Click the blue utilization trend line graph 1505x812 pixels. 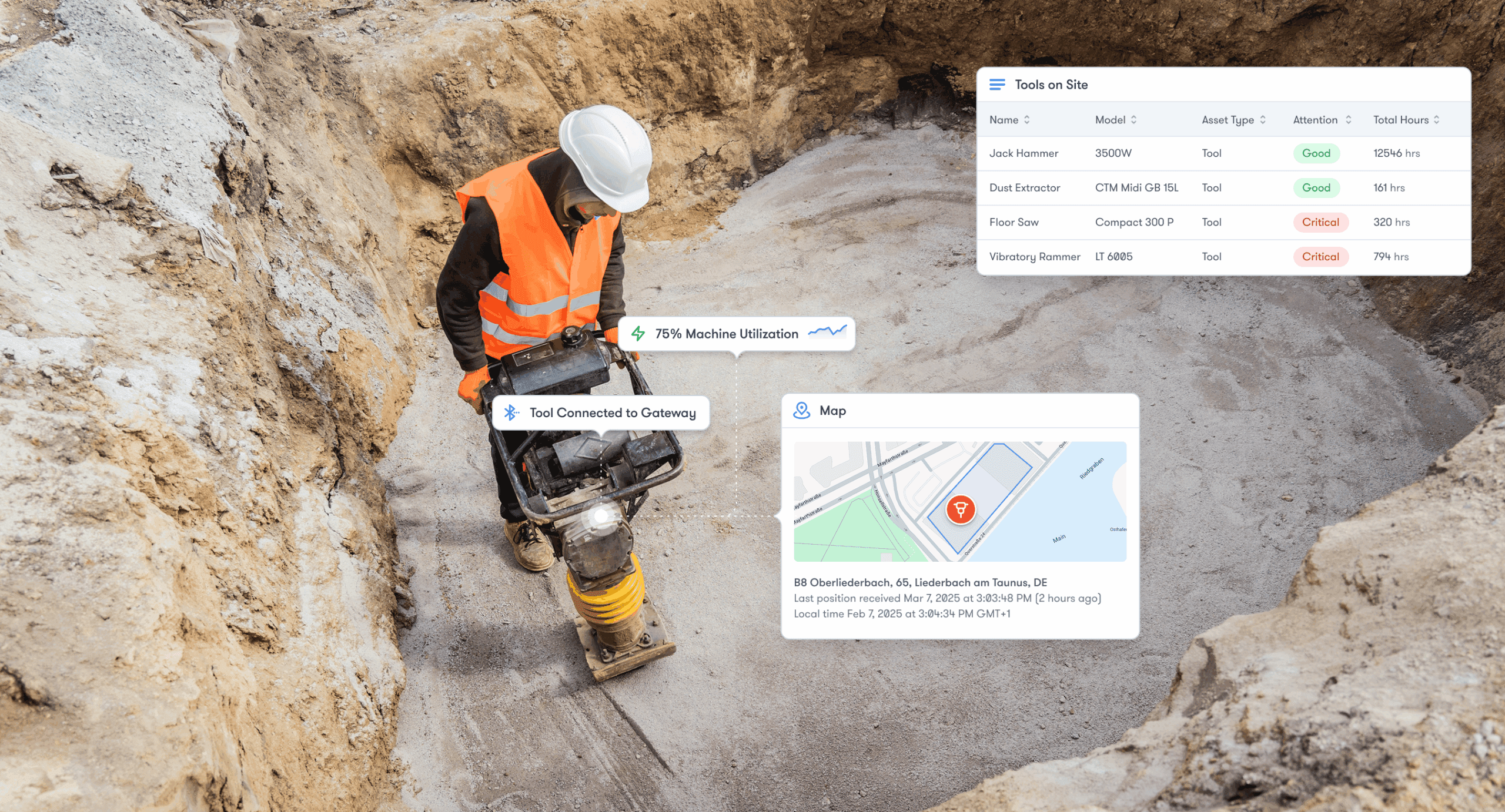(827, 331)
